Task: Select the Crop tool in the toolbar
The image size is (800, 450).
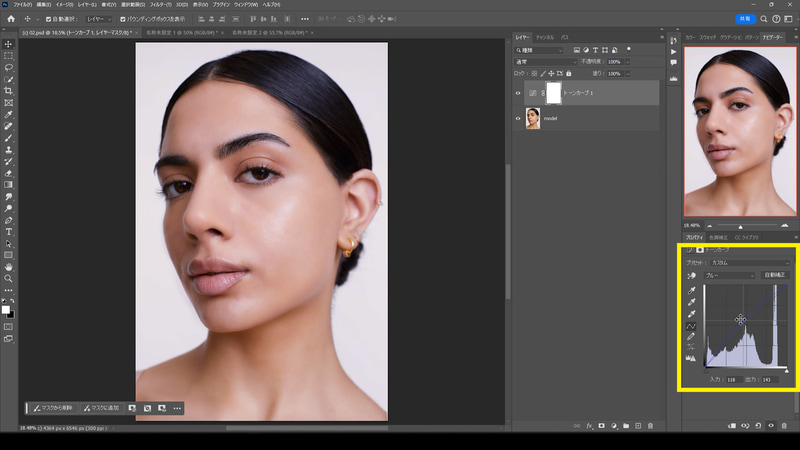Action: click(9, 91)
